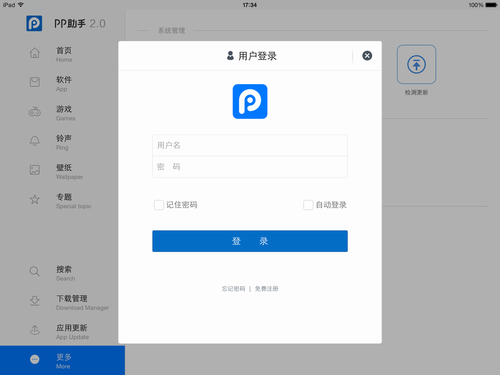Enable the 记住密码 checkbox
Screen dimensions: 500x375
[159, 205]
